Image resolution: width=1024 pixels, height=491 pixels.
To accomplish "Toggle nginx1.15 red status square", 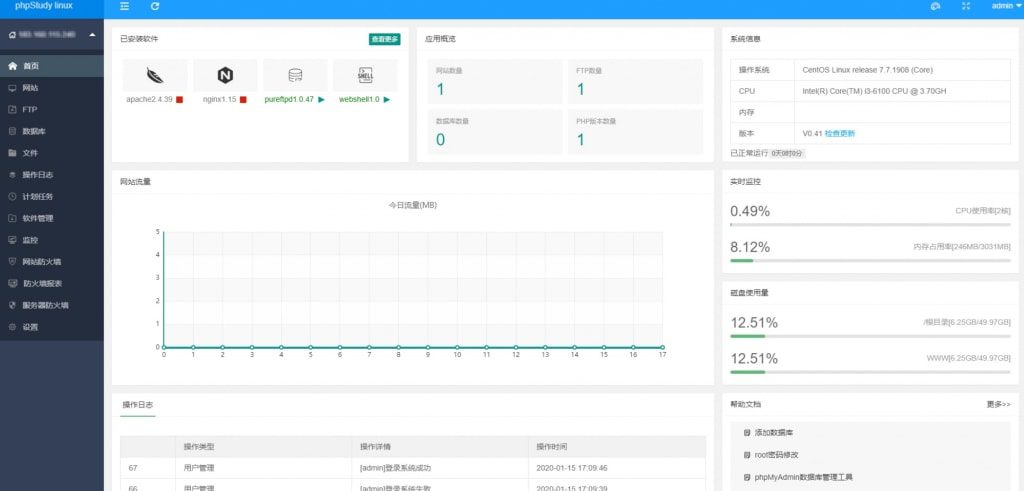I will pyautogui.click(x=243, y=100).
